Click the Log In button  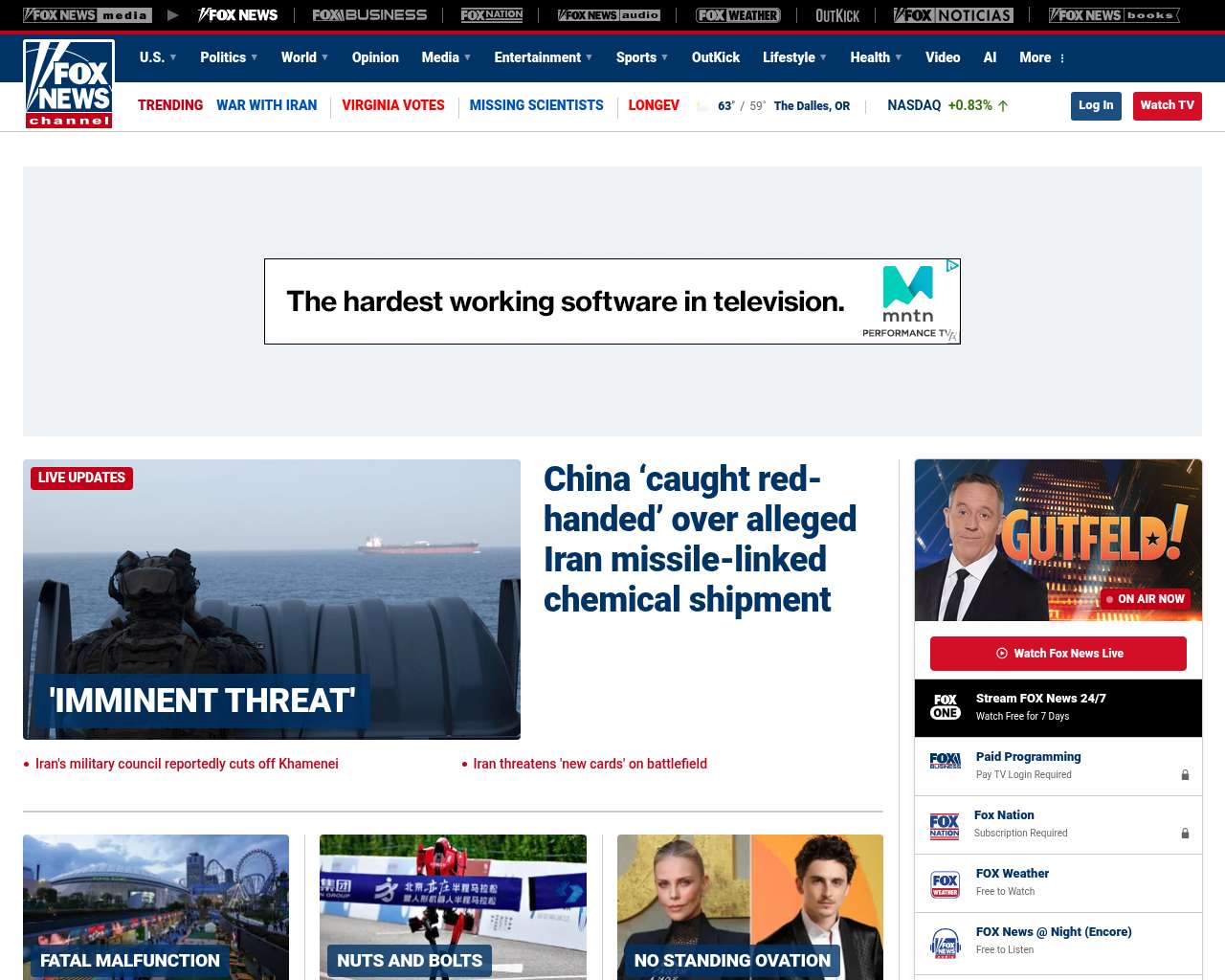point(1096,105)
